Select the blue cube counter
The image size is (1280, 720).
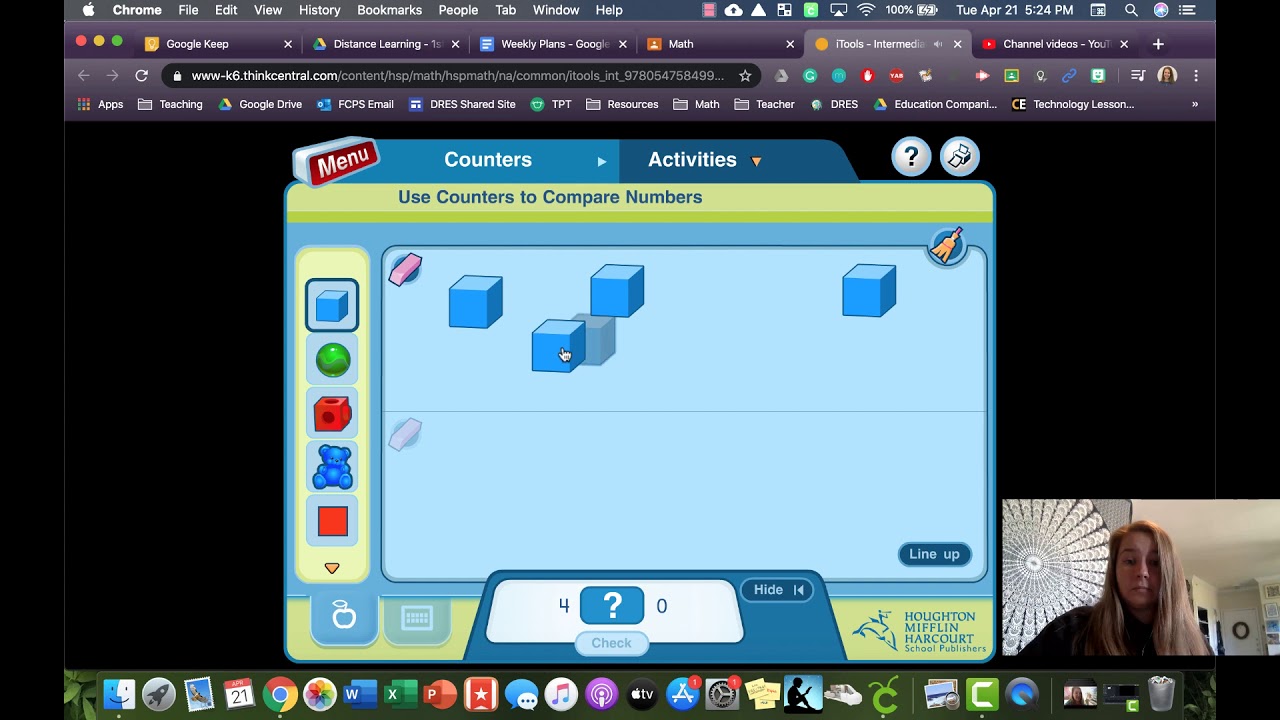332,305
